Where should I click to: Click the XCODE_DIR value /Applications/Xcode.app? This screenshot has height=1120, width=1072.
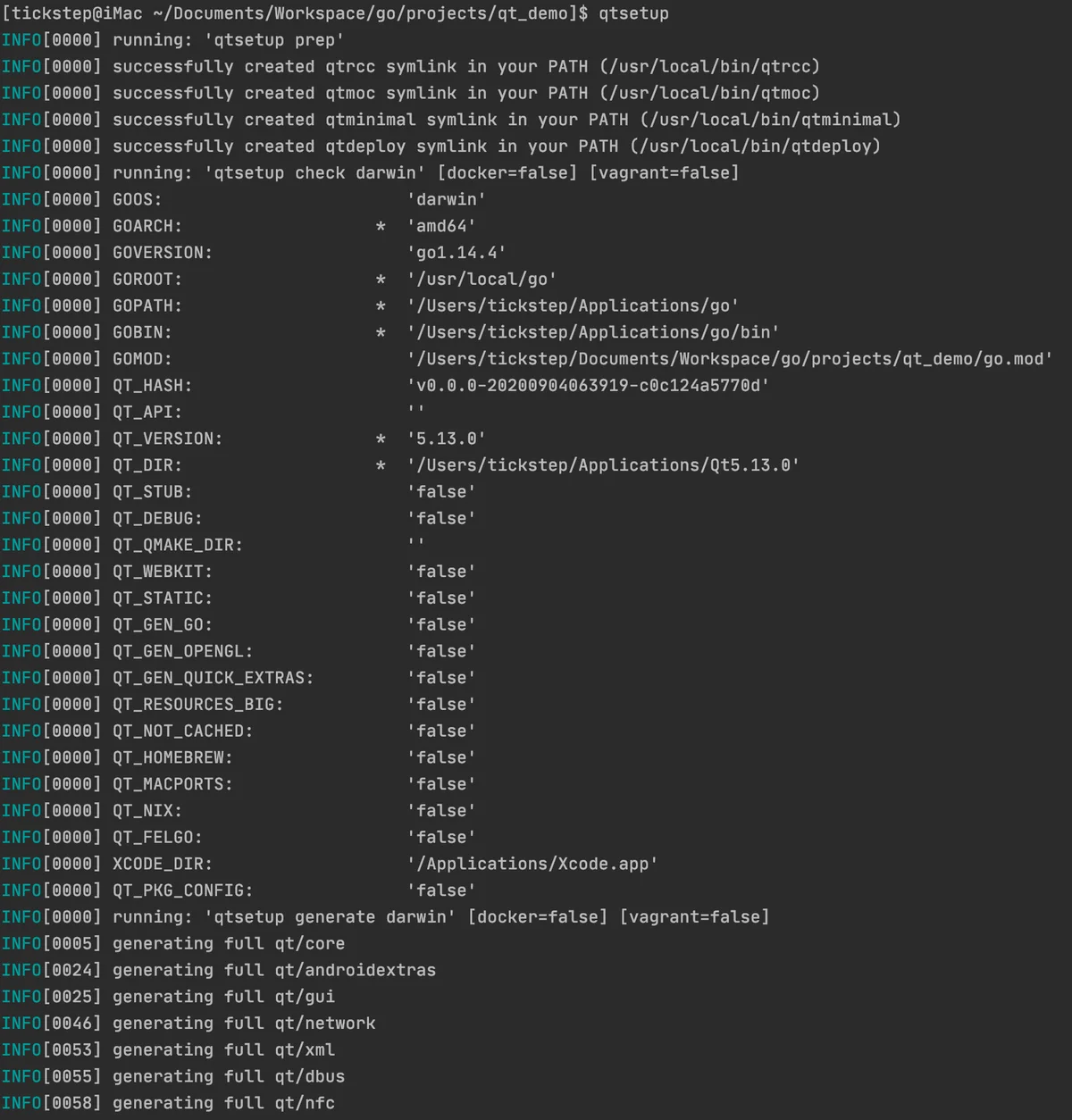point(532,864)
